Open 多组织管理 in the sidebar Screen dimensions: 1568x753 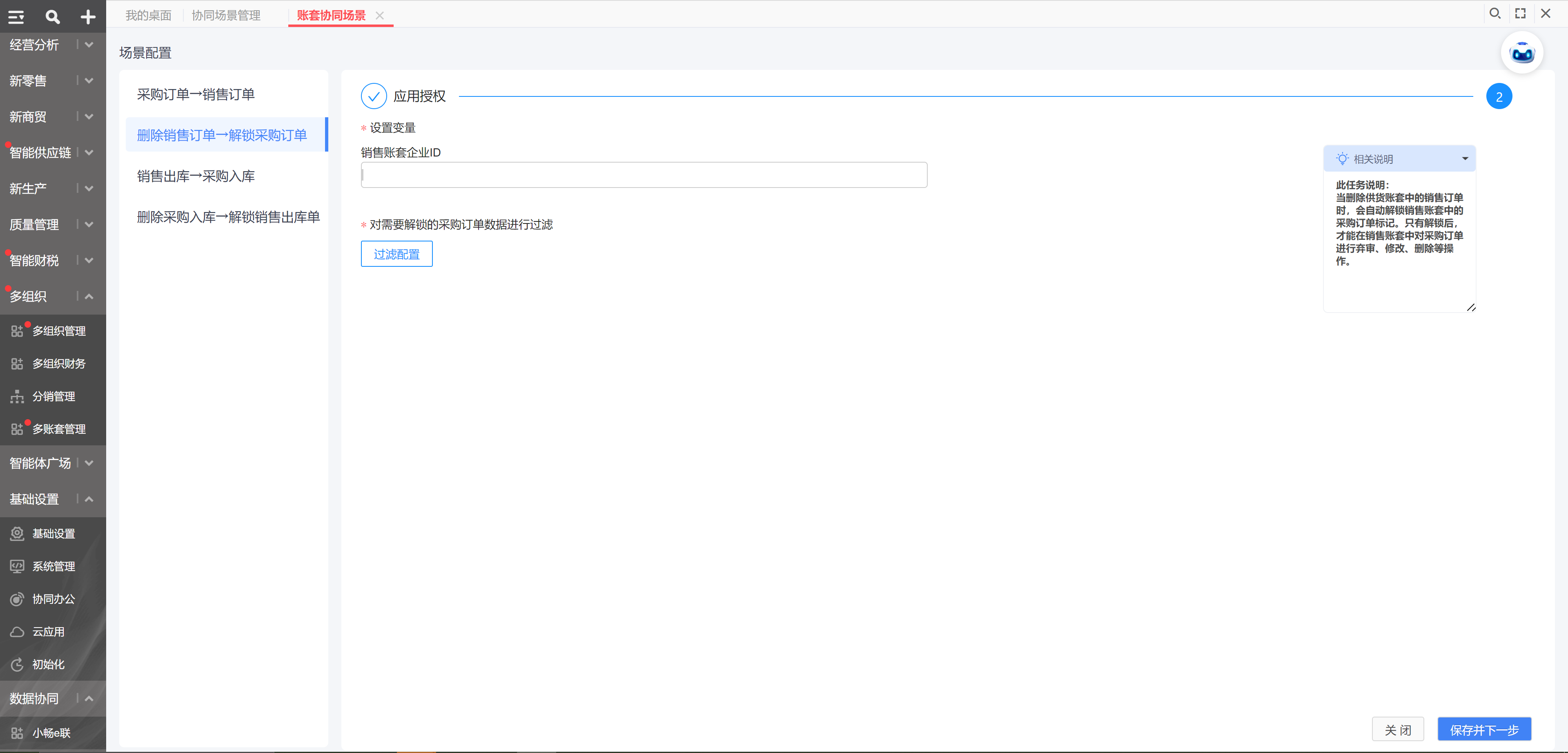[59, 331]
